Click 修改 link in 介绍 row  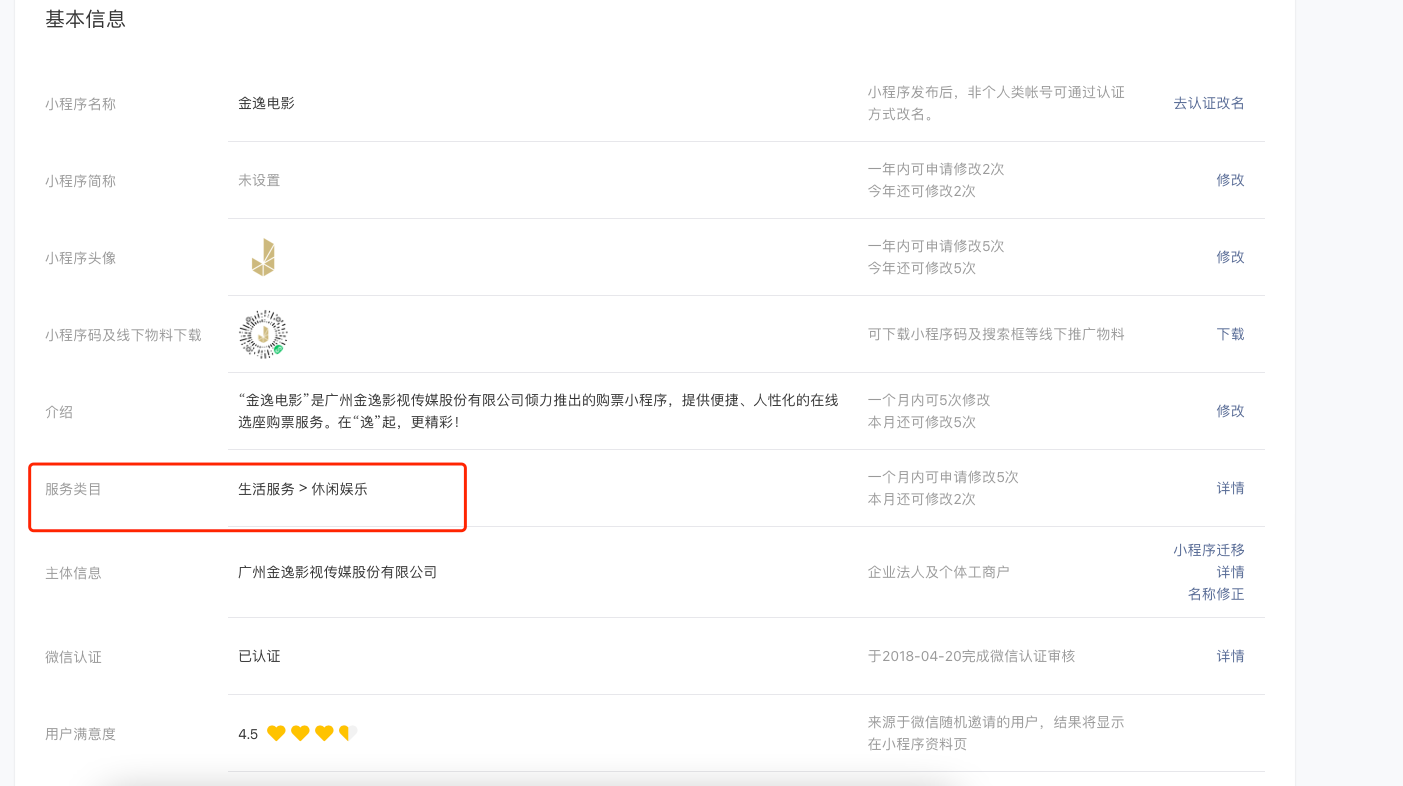click(1230, 411)
